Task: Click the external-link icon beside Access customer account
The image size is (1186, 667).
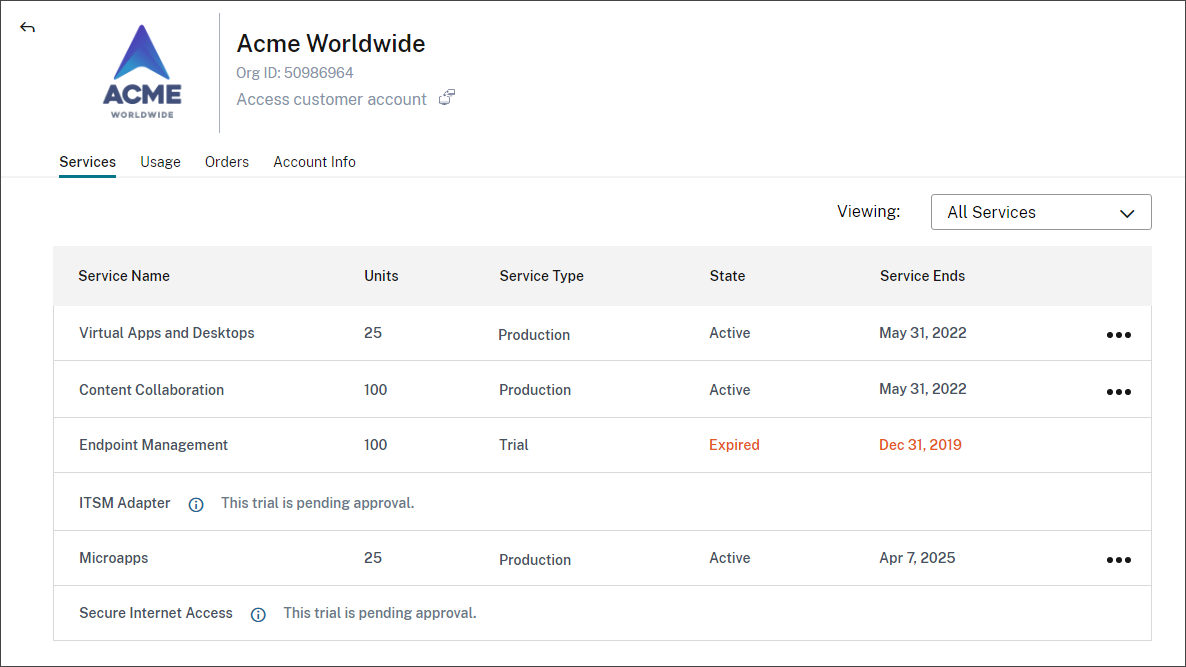Action: [x=447, y=98]
